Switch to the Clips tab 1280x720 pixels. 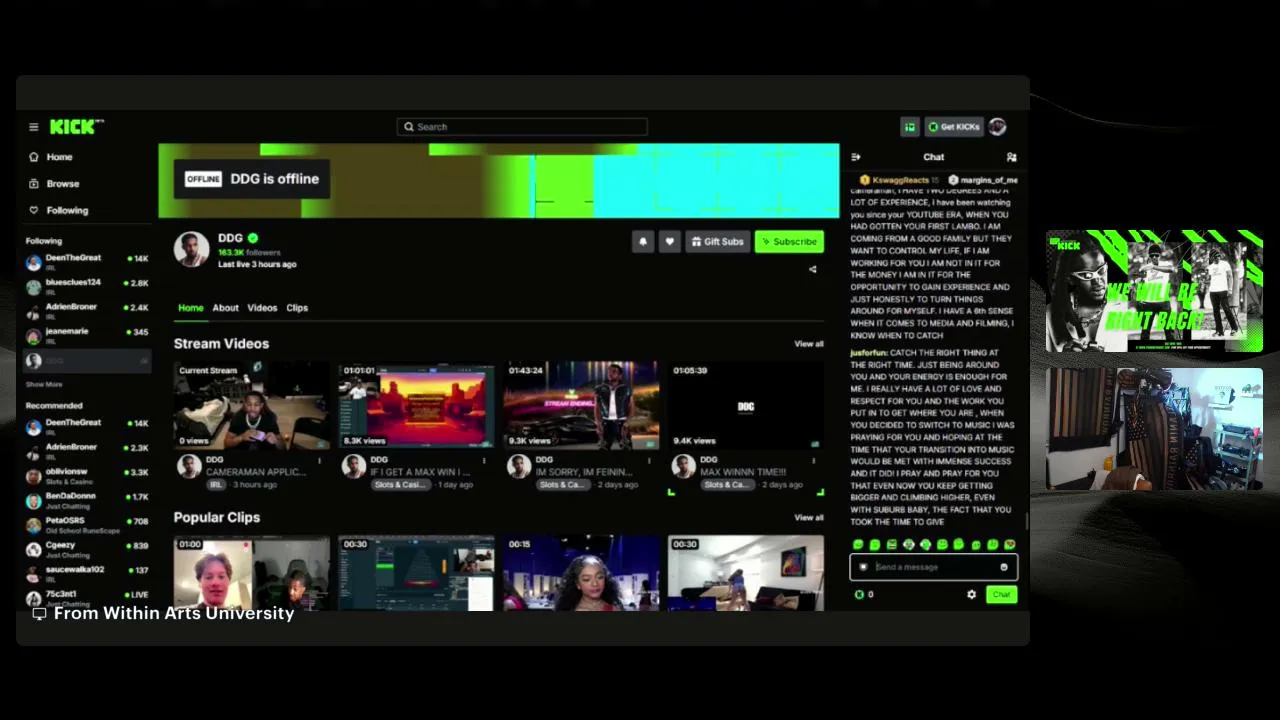pyautogui.click(x=297, y=308)
